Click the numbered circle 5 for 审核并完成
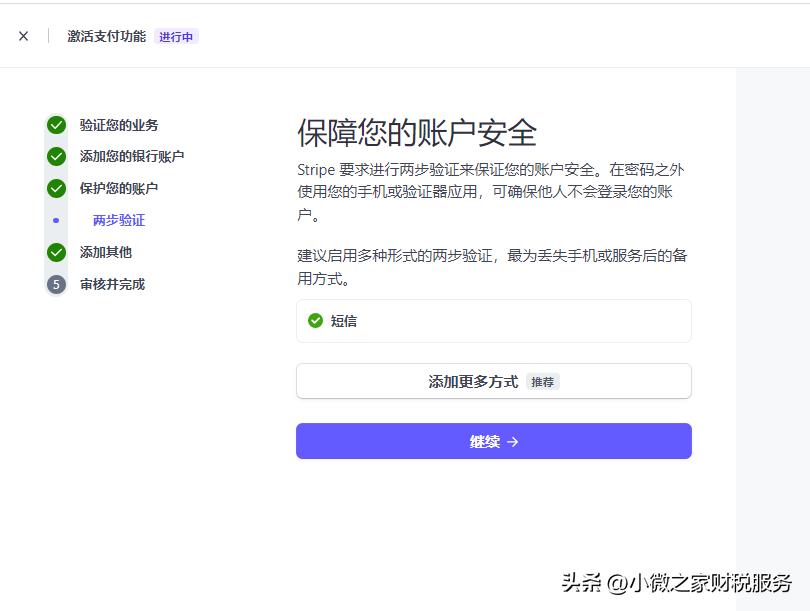 56,284
